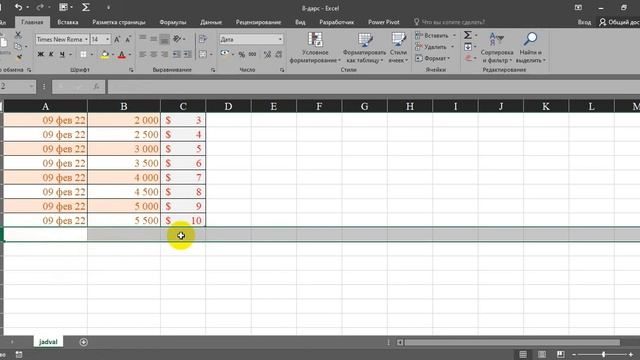Toggle merge and center cells
The width and height of the screenshot is (640, 360).
(203, 54)
